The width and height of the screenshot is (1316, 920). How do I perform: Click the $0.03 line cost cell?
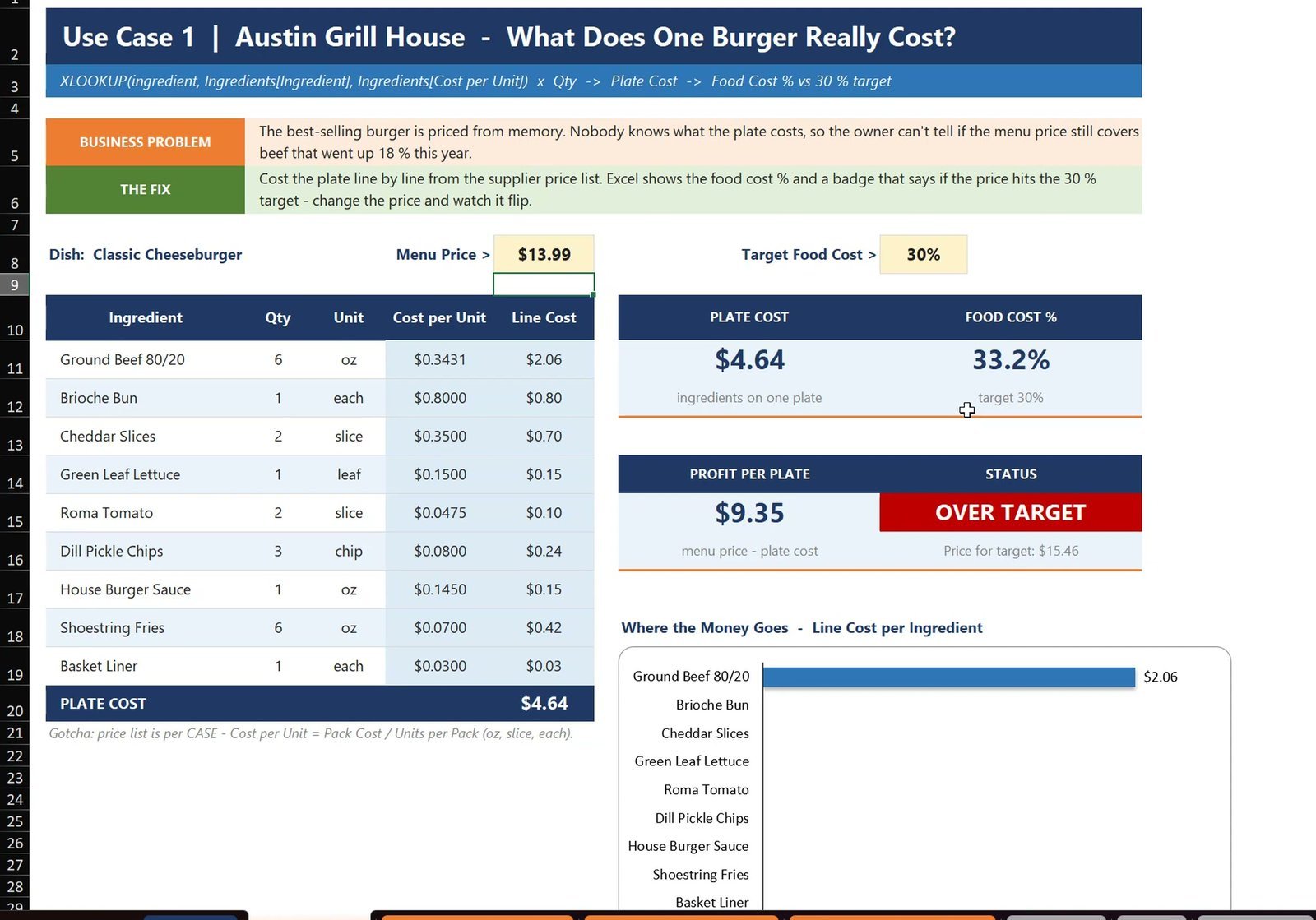[x=544, y=666]
